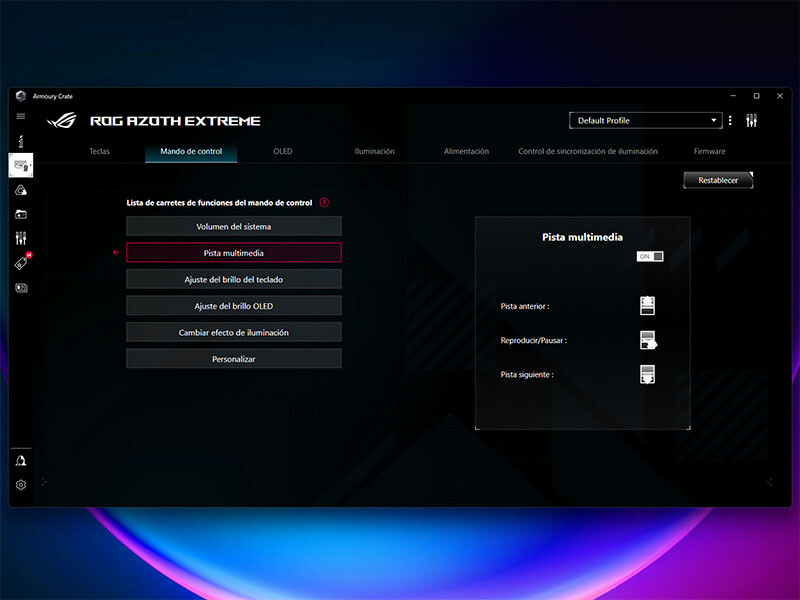Screen dimensions: 800x600
Task: Open the top-right sliders settings icon
Action: click(752, 120)
